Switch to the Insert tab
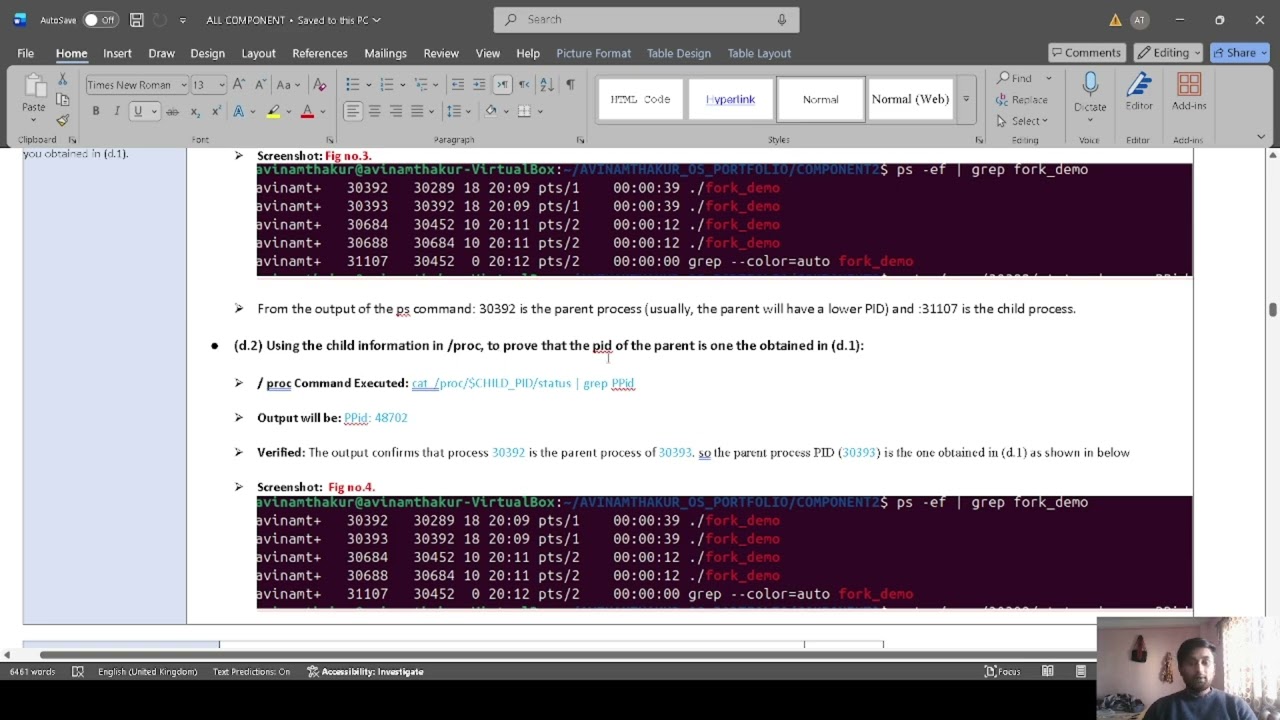This screenshot has height=720, width=1280. (117, 53)
